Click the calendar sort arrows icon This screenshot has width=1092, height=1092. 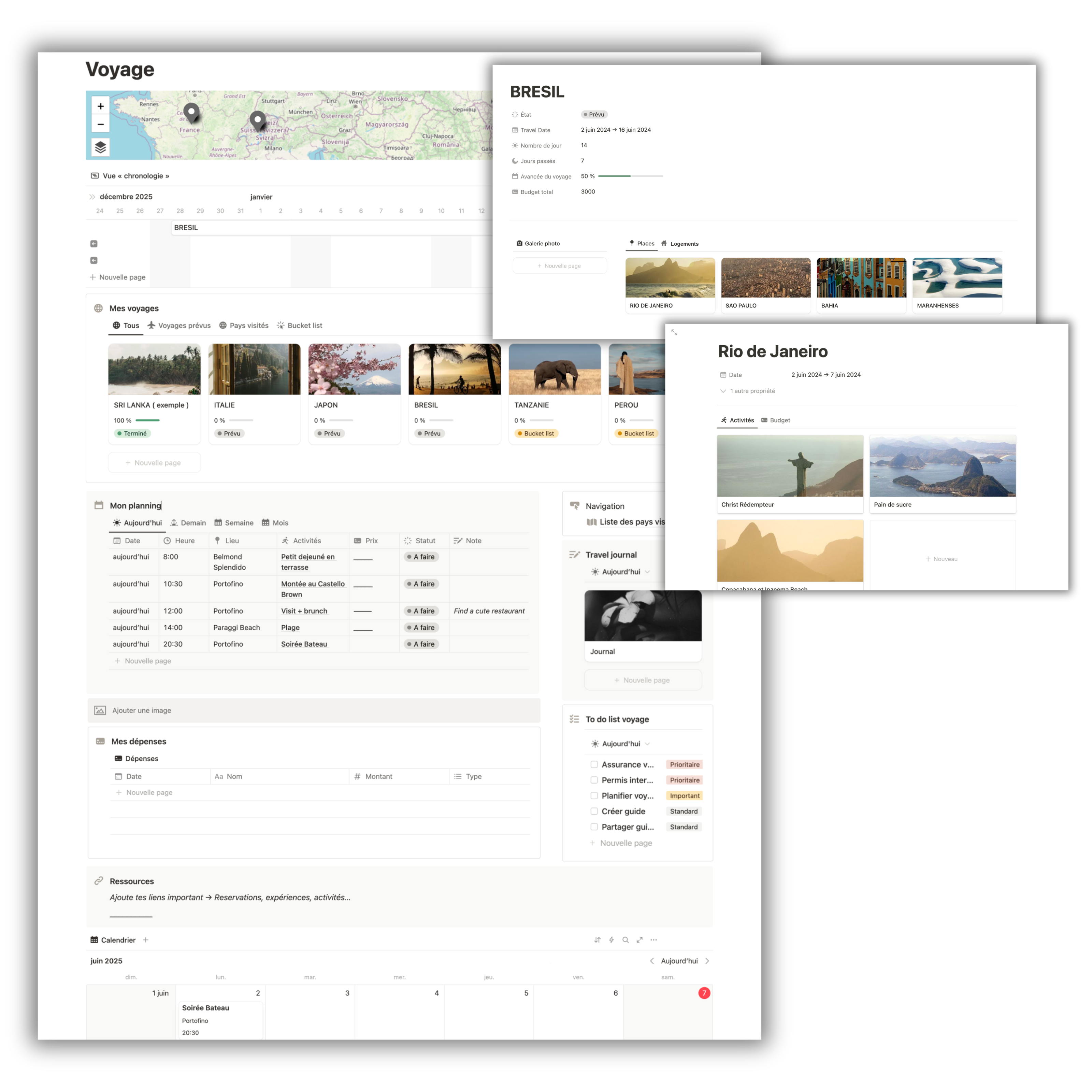click(x=598, y=940)
